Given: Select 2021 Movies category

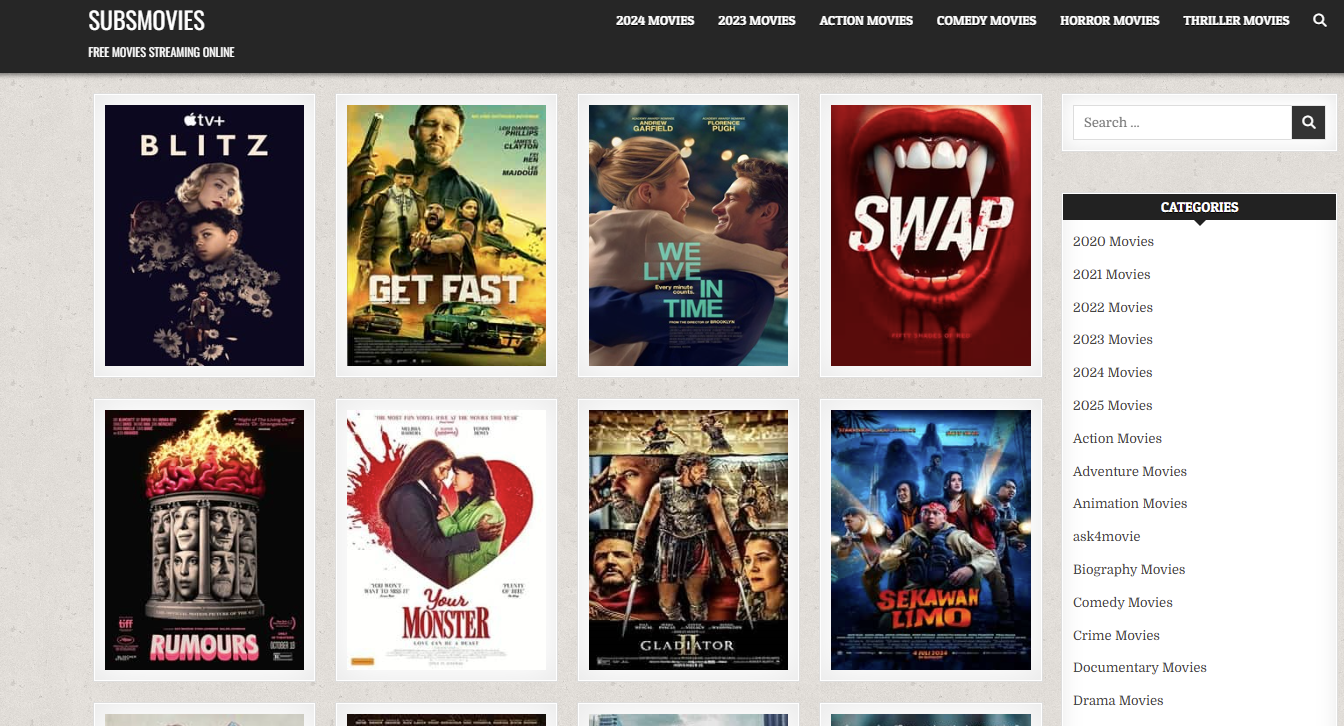Looking at the screenshot, I should [1112, 274].
